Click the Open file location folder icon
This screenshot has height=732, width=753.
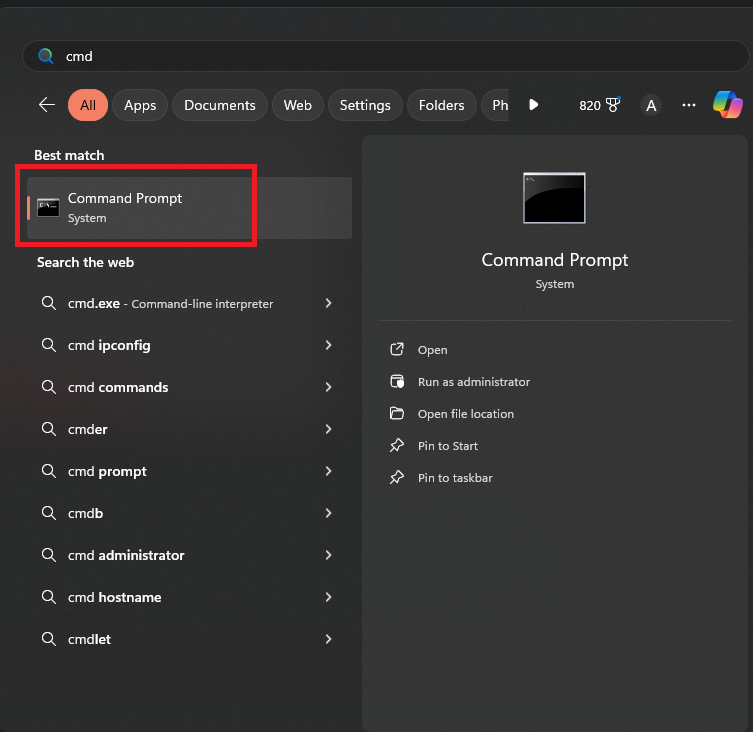397,414
